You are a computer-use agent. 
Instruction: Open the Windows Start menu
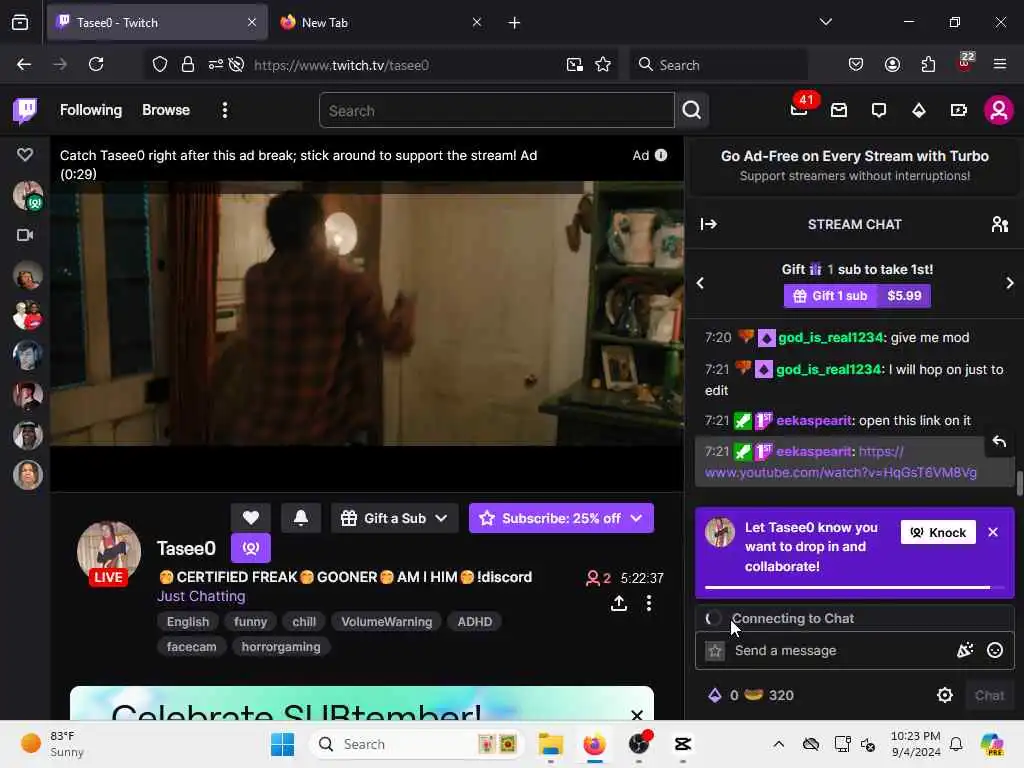pos(282,744)
